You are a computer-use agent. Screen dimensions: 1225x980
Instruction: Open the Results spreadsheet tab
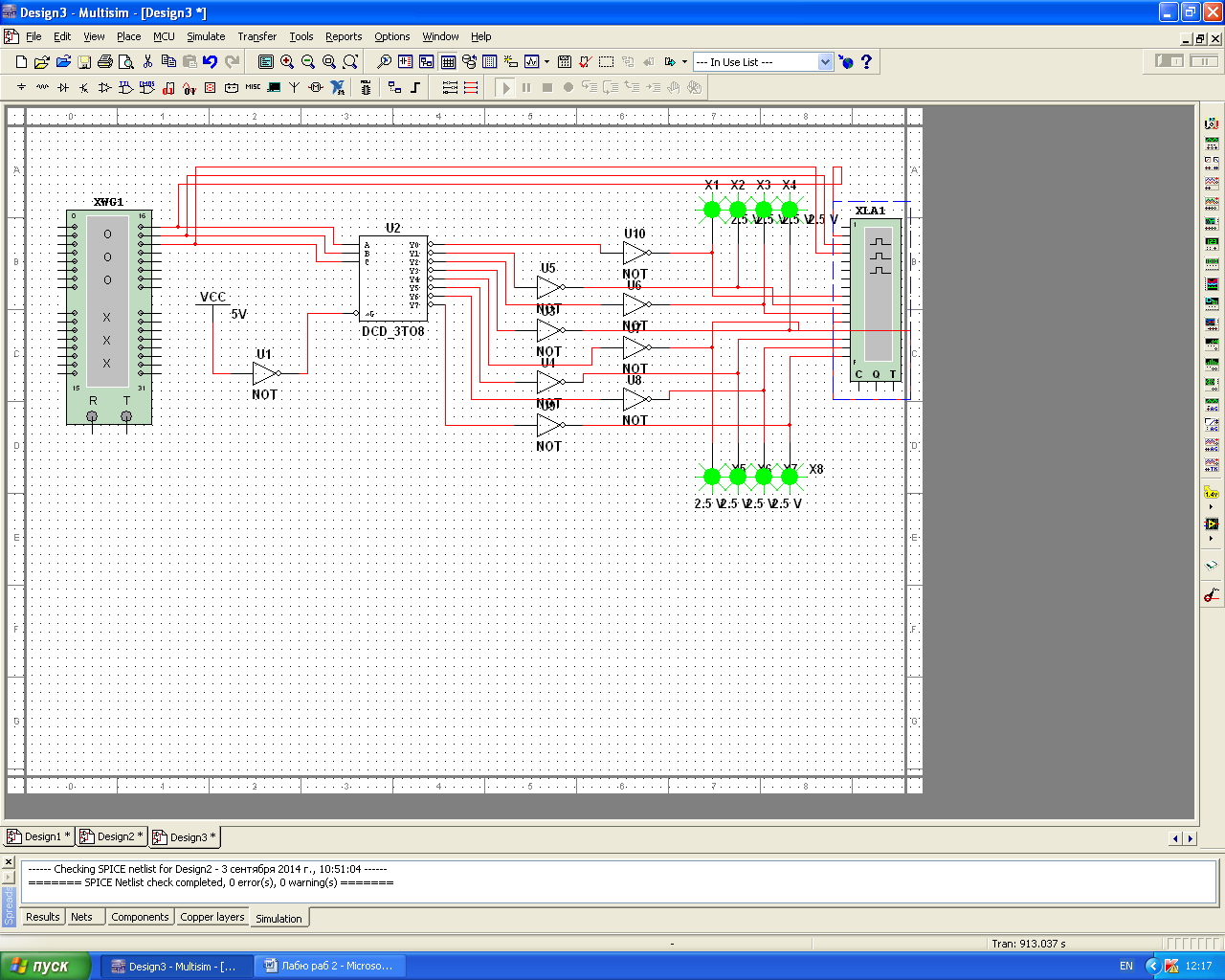43,917
